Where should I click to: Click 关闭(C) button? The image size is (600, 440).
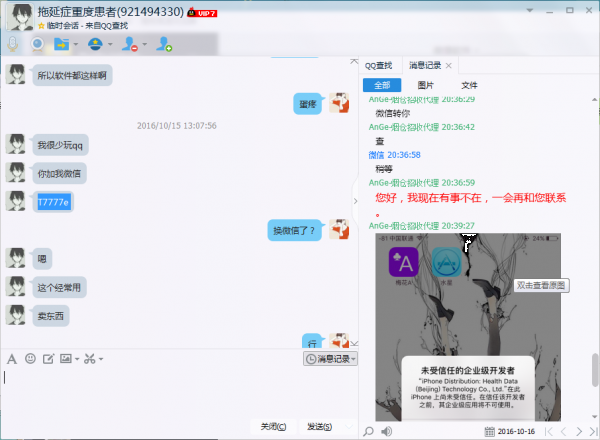(273, 426)
